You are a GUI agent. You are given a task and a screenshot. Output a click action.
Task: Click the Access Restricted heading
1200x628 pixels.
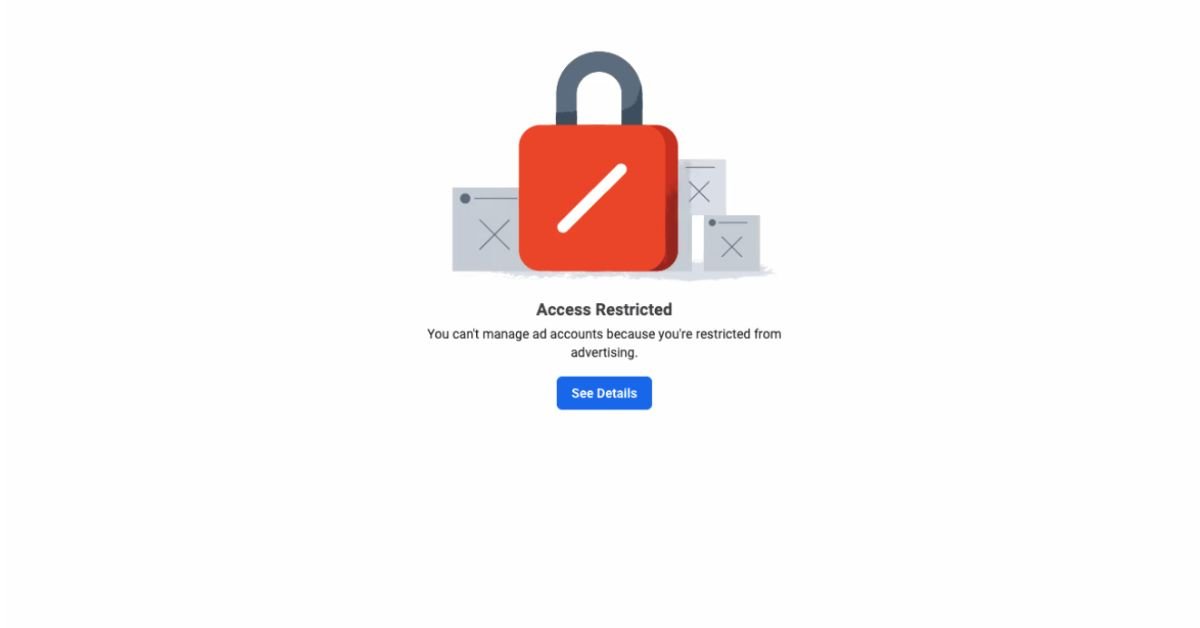[x=603, y=309]
